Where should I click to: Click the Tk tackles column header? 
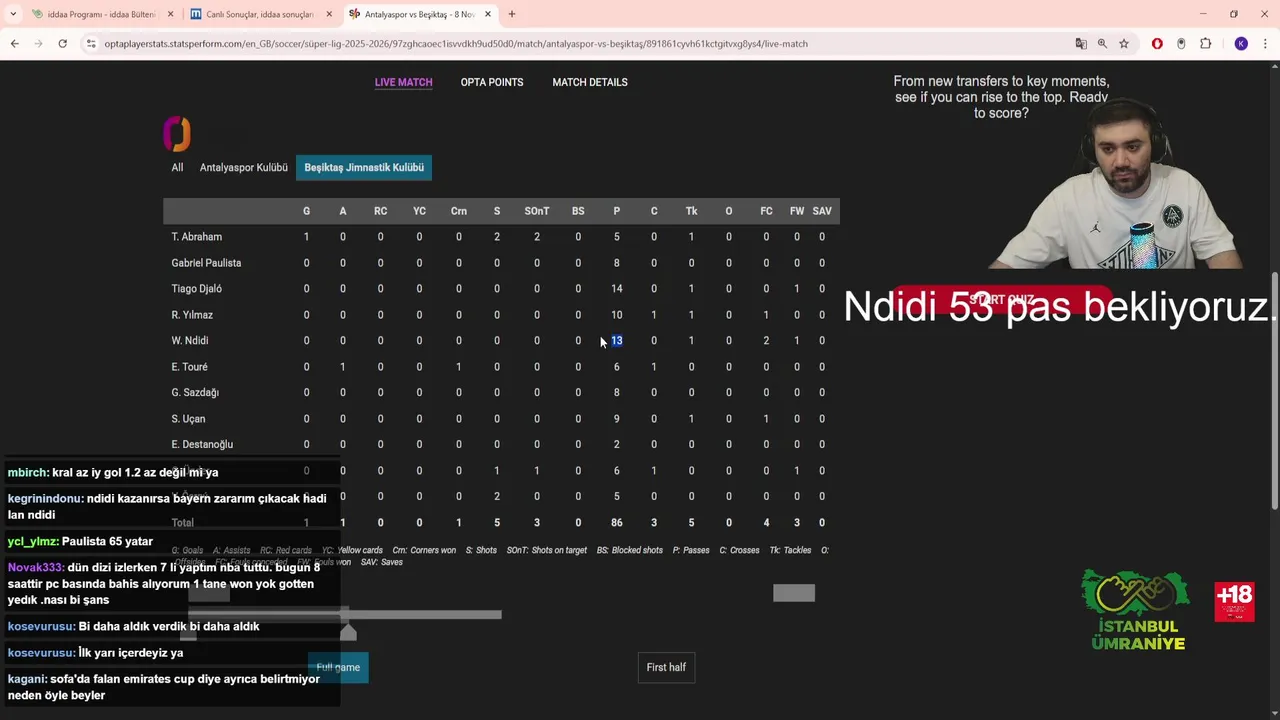[691, 211]
